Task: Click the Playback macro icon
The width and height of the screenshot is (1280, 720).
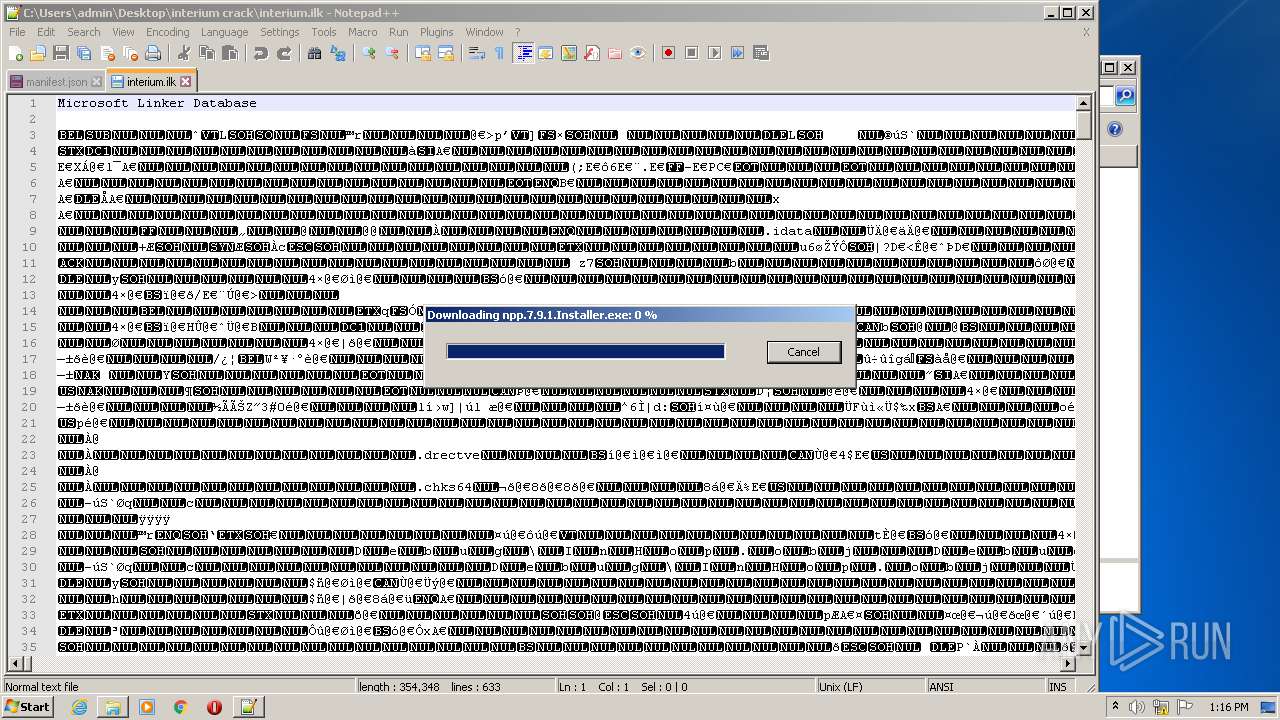Action: 714,53
